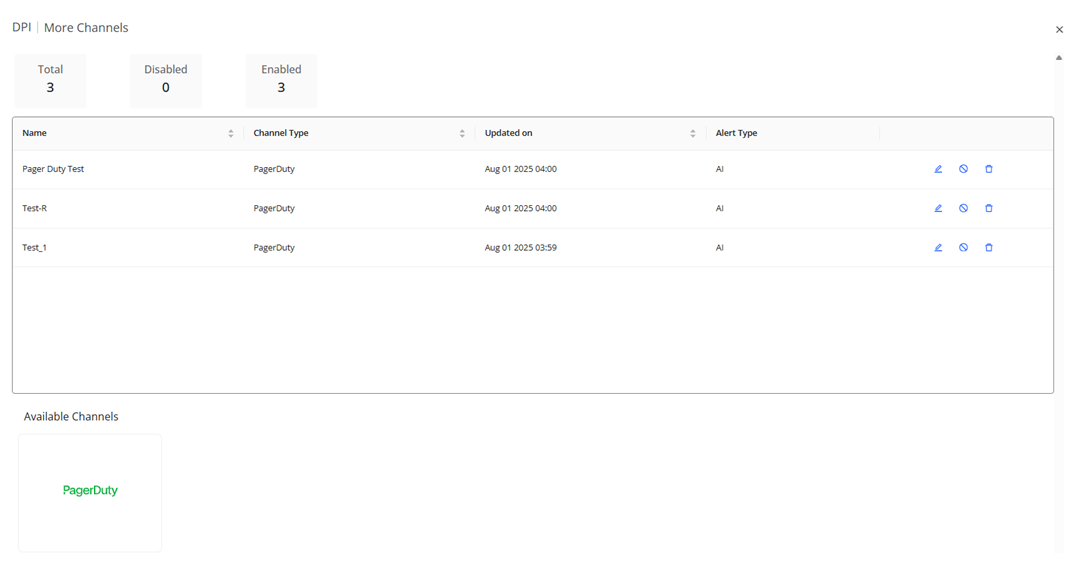Close the More Channels panel

(x=1059, y=30)
